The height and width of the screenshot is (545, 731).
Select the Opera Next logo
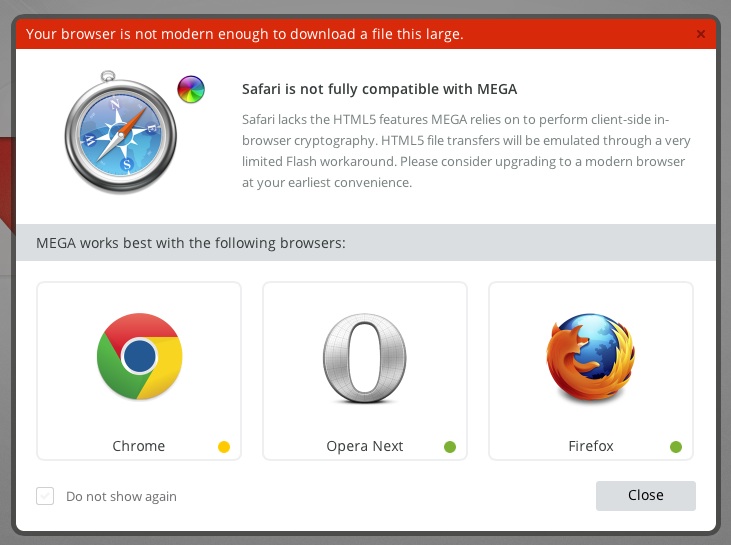pyautogui.click(x=365, y=358)
